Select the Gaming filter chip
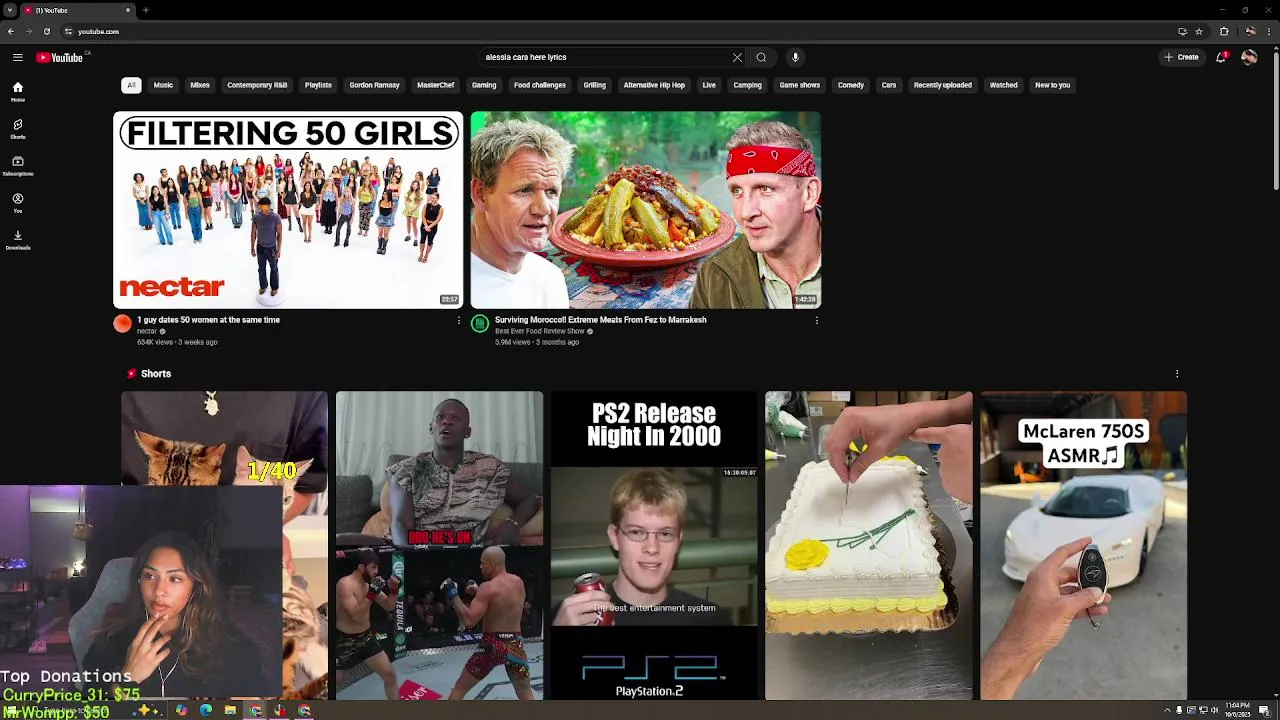The width and height of the screenshot is (1280, 720). click(x=484, y=85)
